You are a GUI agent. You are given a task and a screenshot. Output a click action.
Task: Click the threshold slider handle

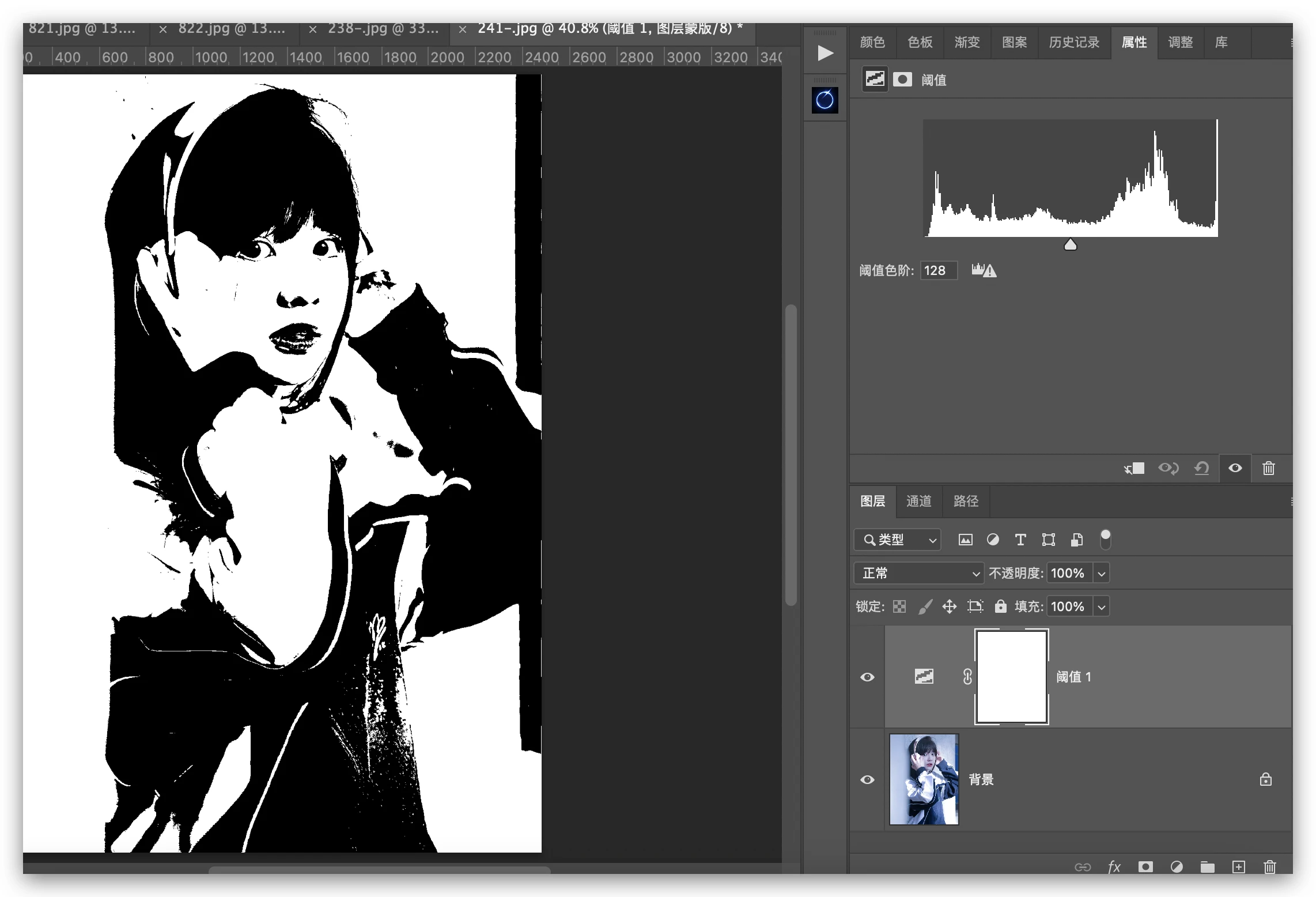point(1070,245)
